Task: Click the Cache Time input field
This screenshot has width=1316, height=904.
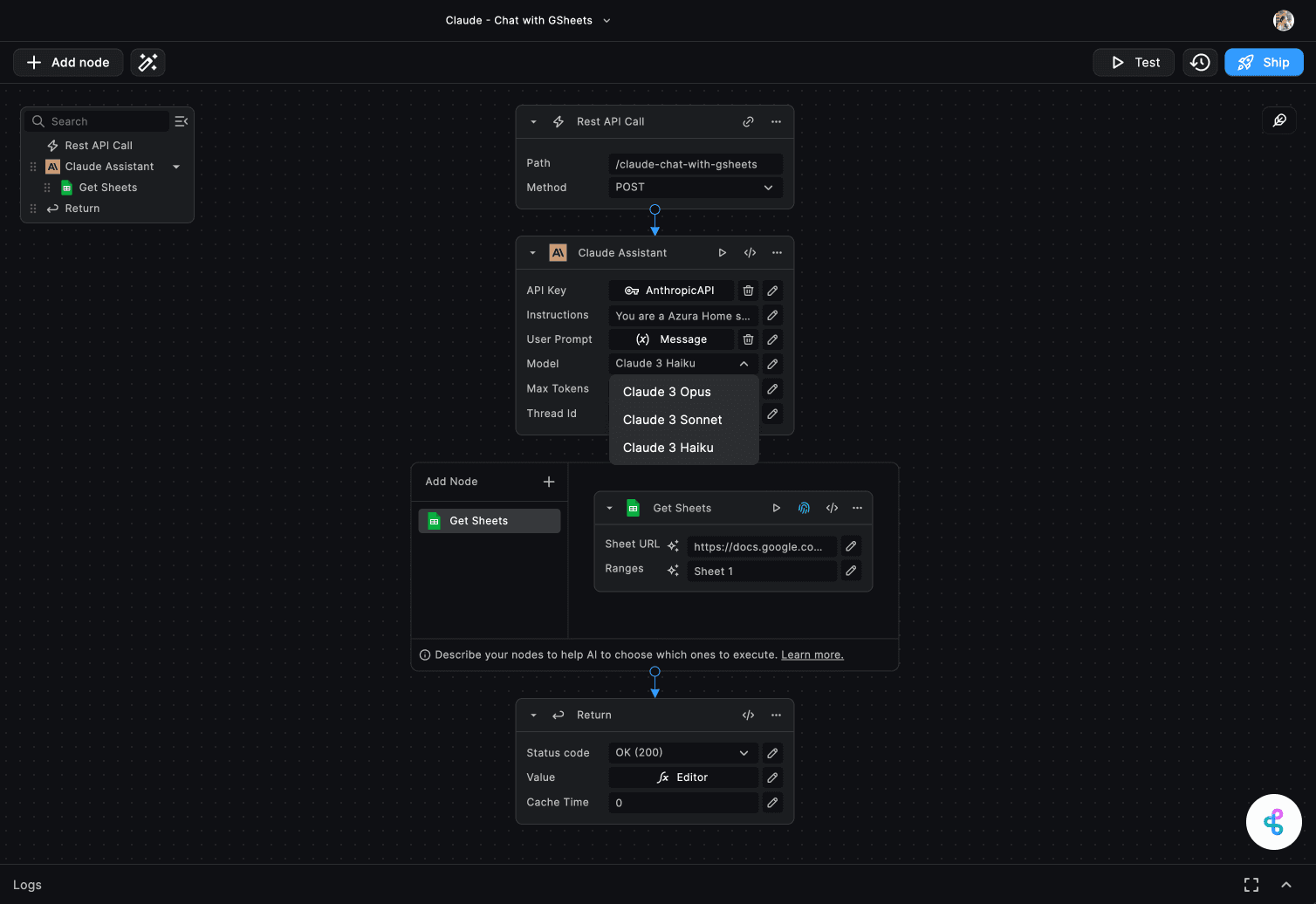Action: 682,802
